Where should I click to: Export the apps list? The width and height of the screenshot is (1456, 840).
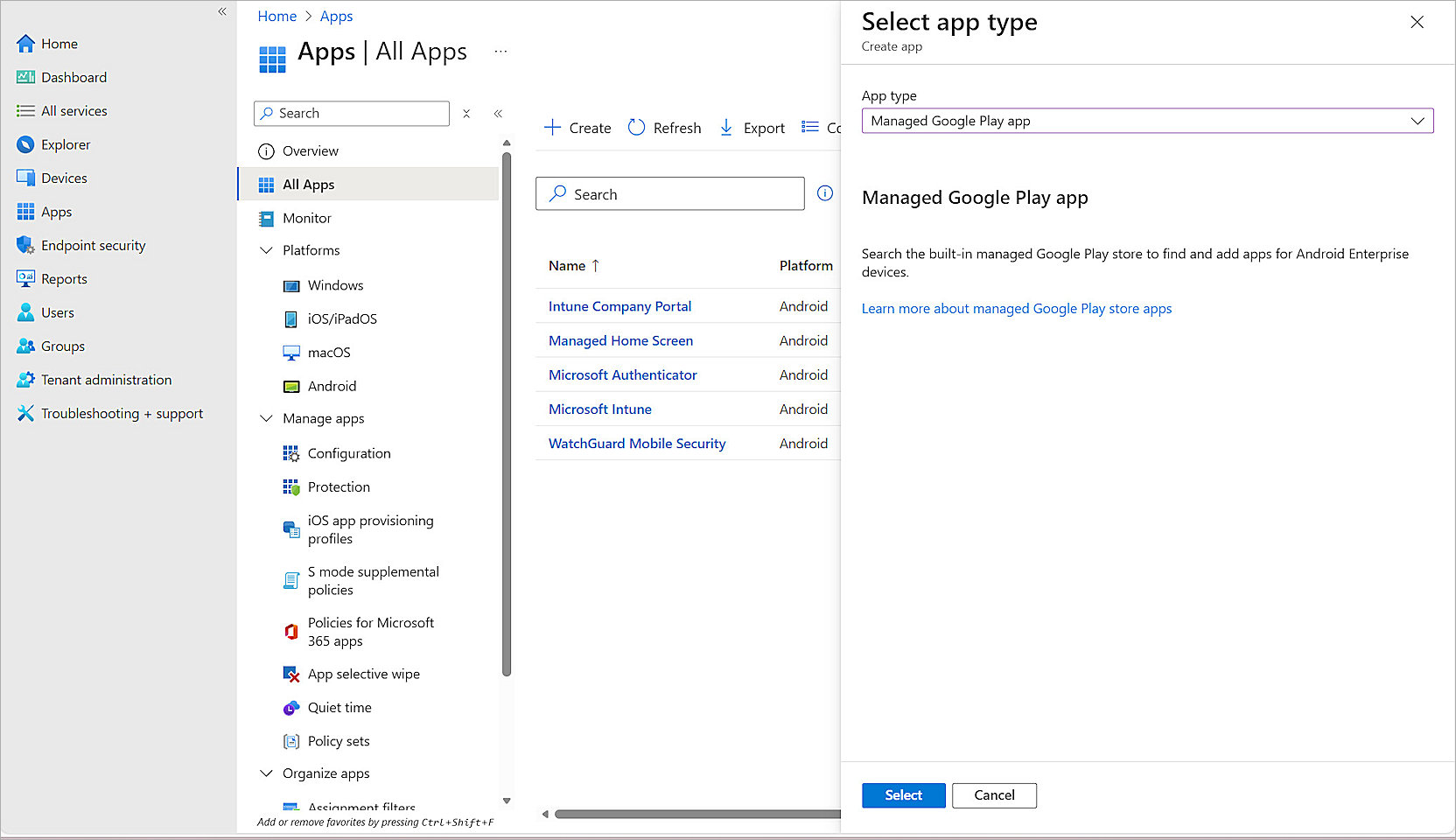751,127
